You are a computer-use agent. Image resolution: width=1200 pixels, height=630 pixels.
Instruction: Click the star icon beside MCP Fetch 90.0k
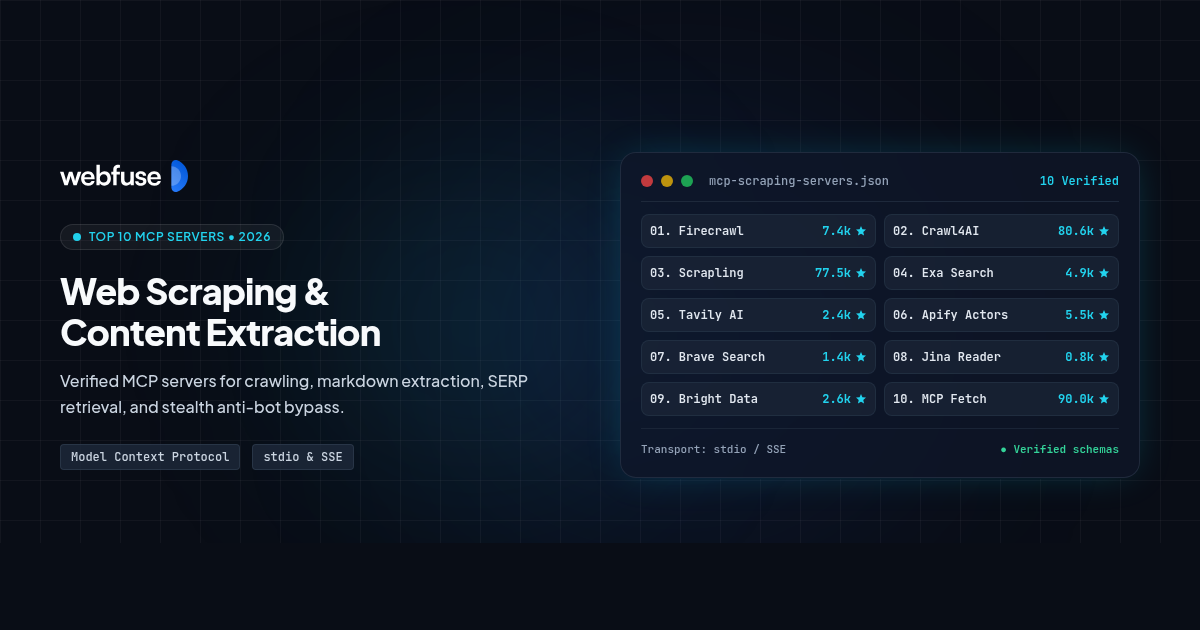click(1104, 399)
